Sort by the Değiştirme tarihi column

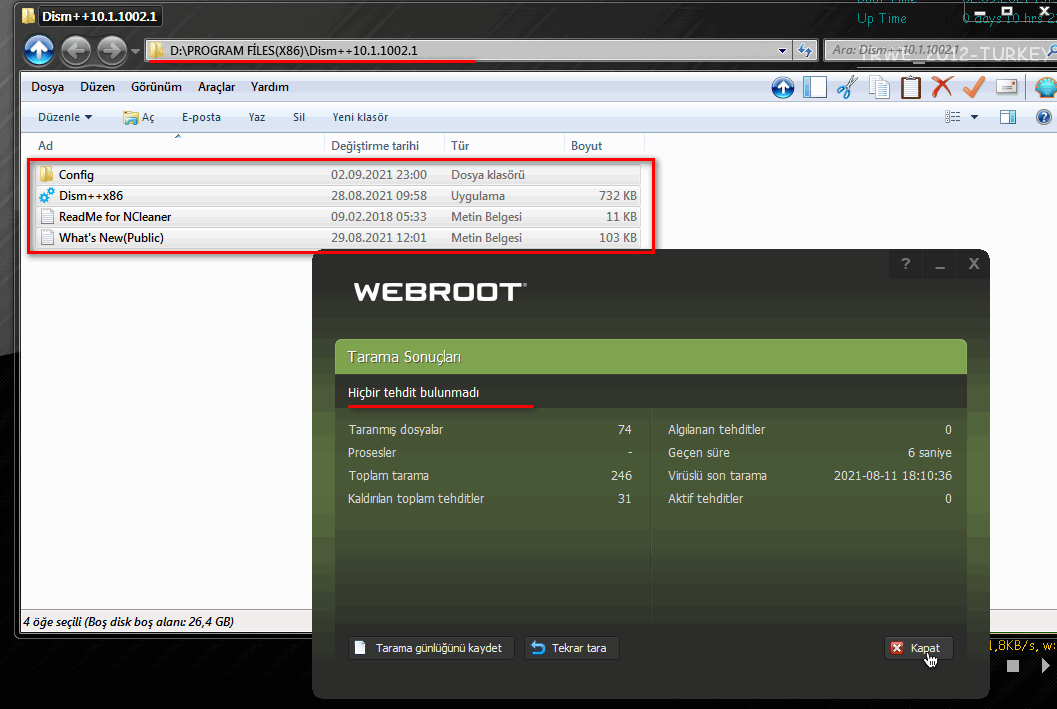[384, 146]
